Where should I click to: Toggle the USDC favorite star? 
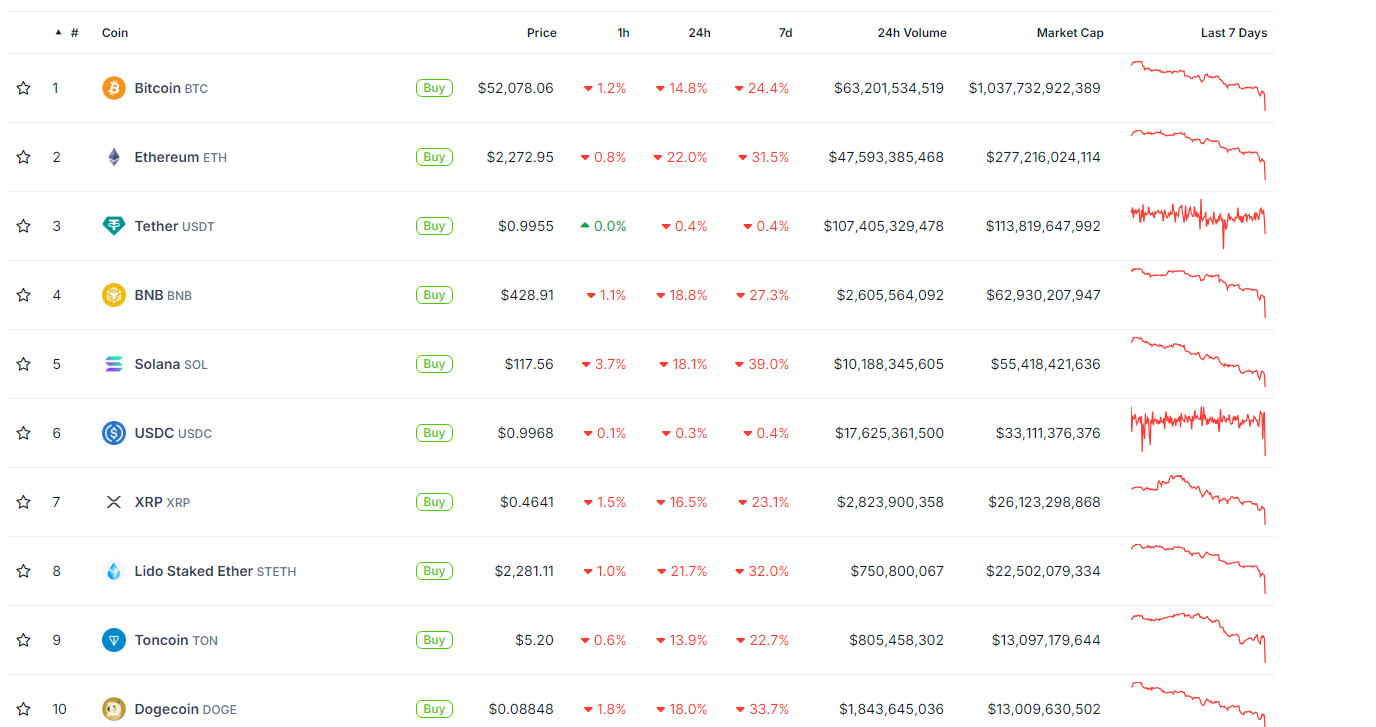[23, 433]
